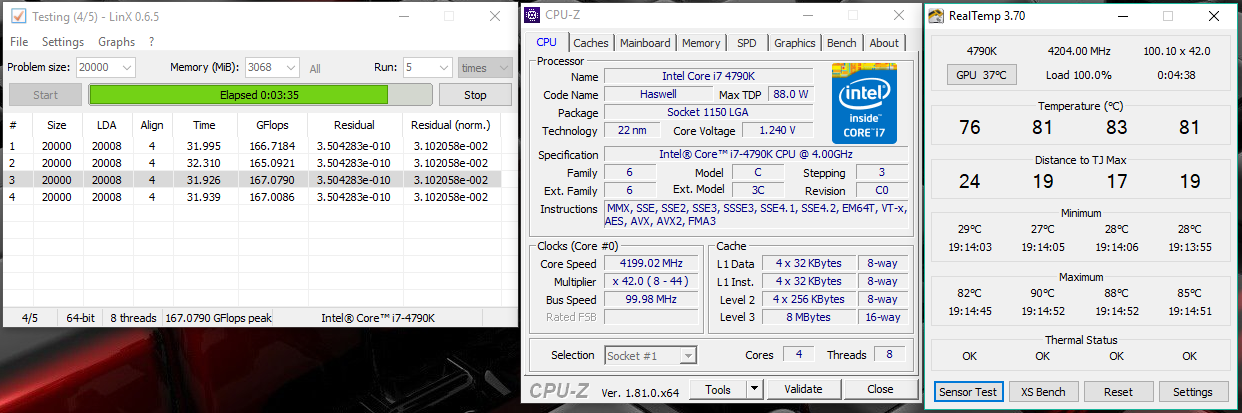
Task: Click the 90°C maximum temperature value
Action: click(x=1043, y=293)
